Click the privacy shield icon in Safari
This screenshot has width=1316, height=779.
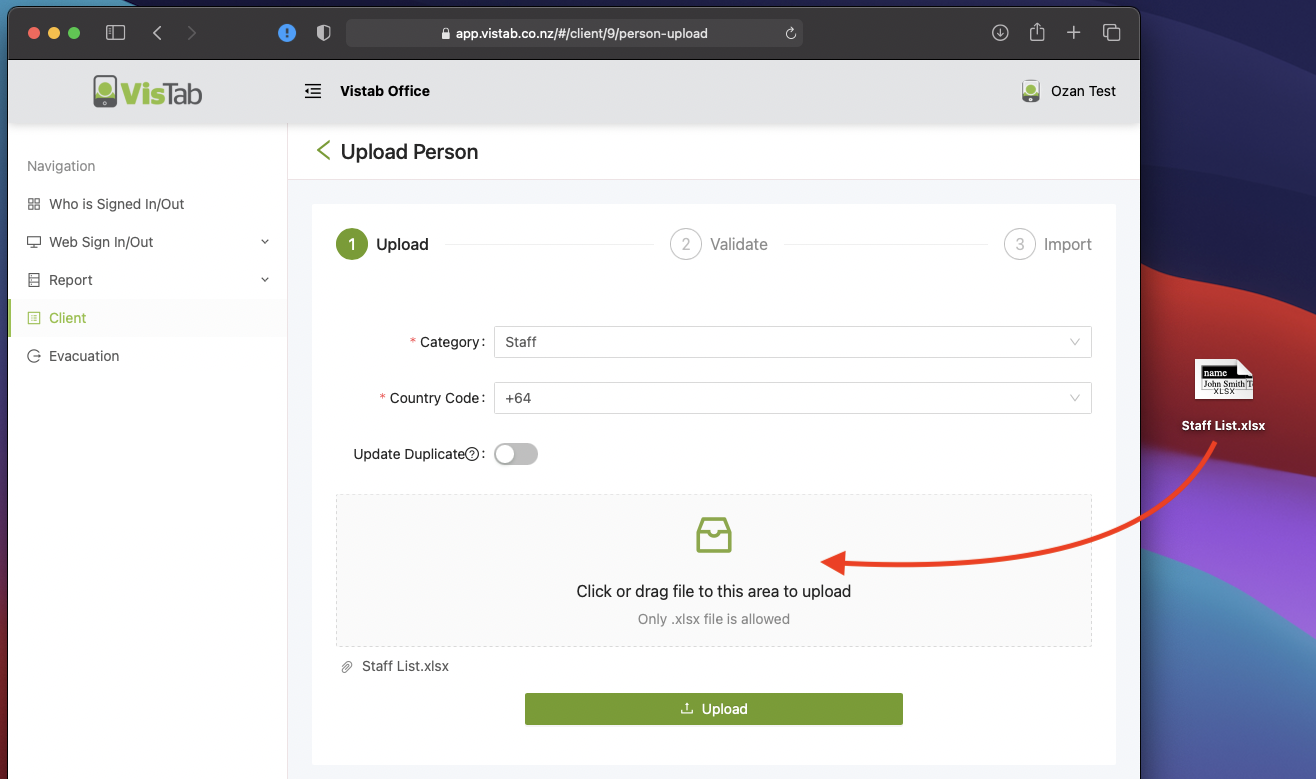tap(323, 33)
